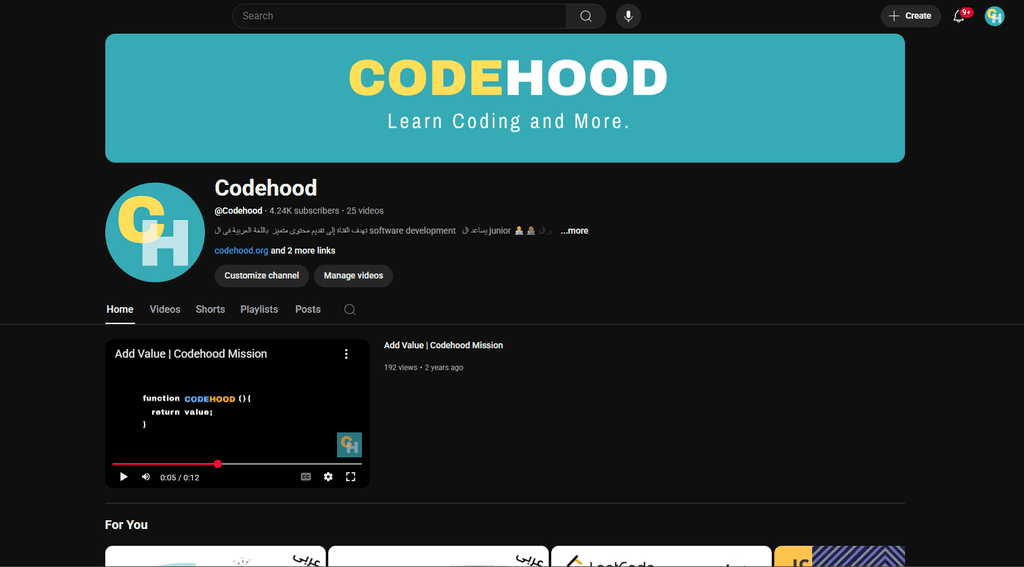Click the search magnifier button
The image size is (1024, 567).
click(x=586, y=16)
